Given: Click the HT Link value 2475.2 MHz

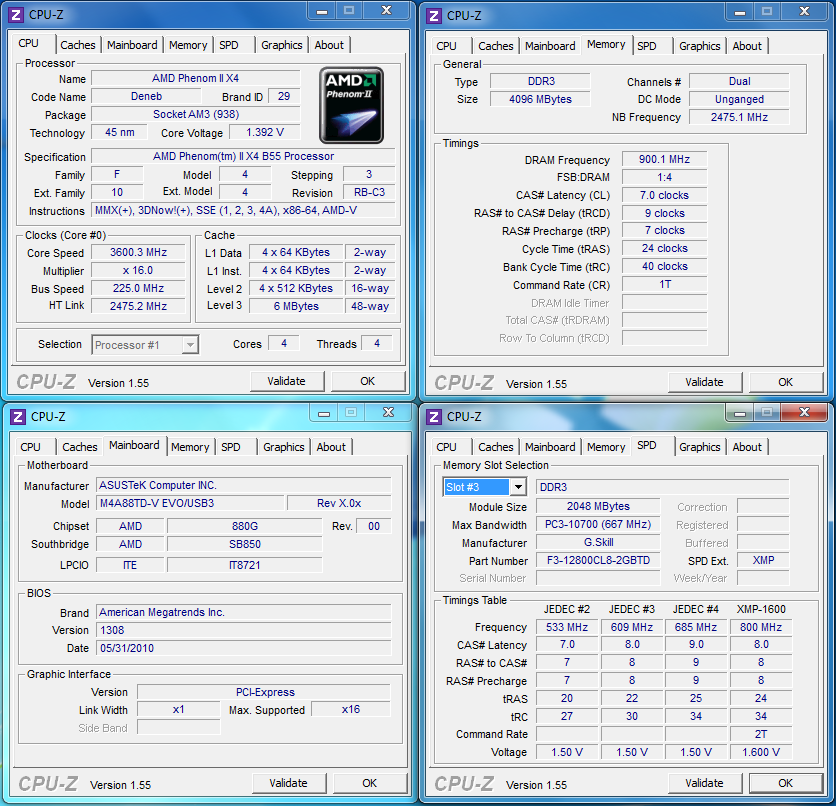Looking at the screenshot, I should pos(138,306).
